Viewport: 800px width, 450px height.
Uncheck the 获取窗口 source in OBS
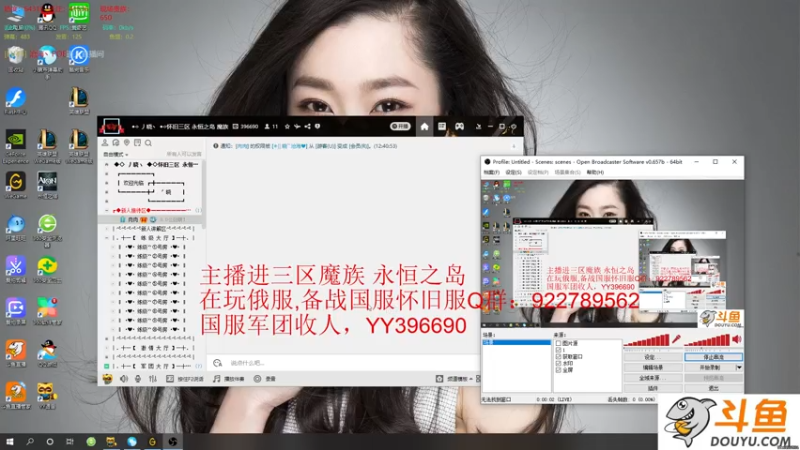pos(558,357)
